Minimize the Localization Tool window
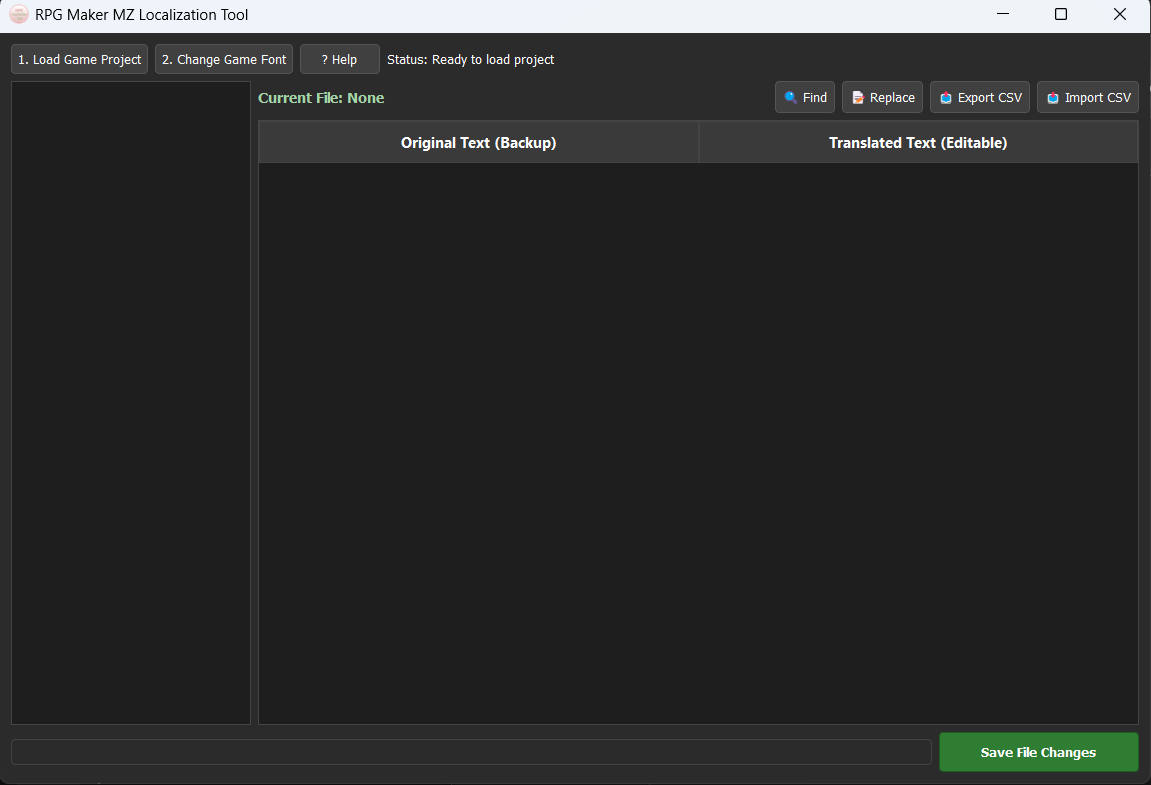The width and height of the screenshot is (1151, 785). 1003,15
